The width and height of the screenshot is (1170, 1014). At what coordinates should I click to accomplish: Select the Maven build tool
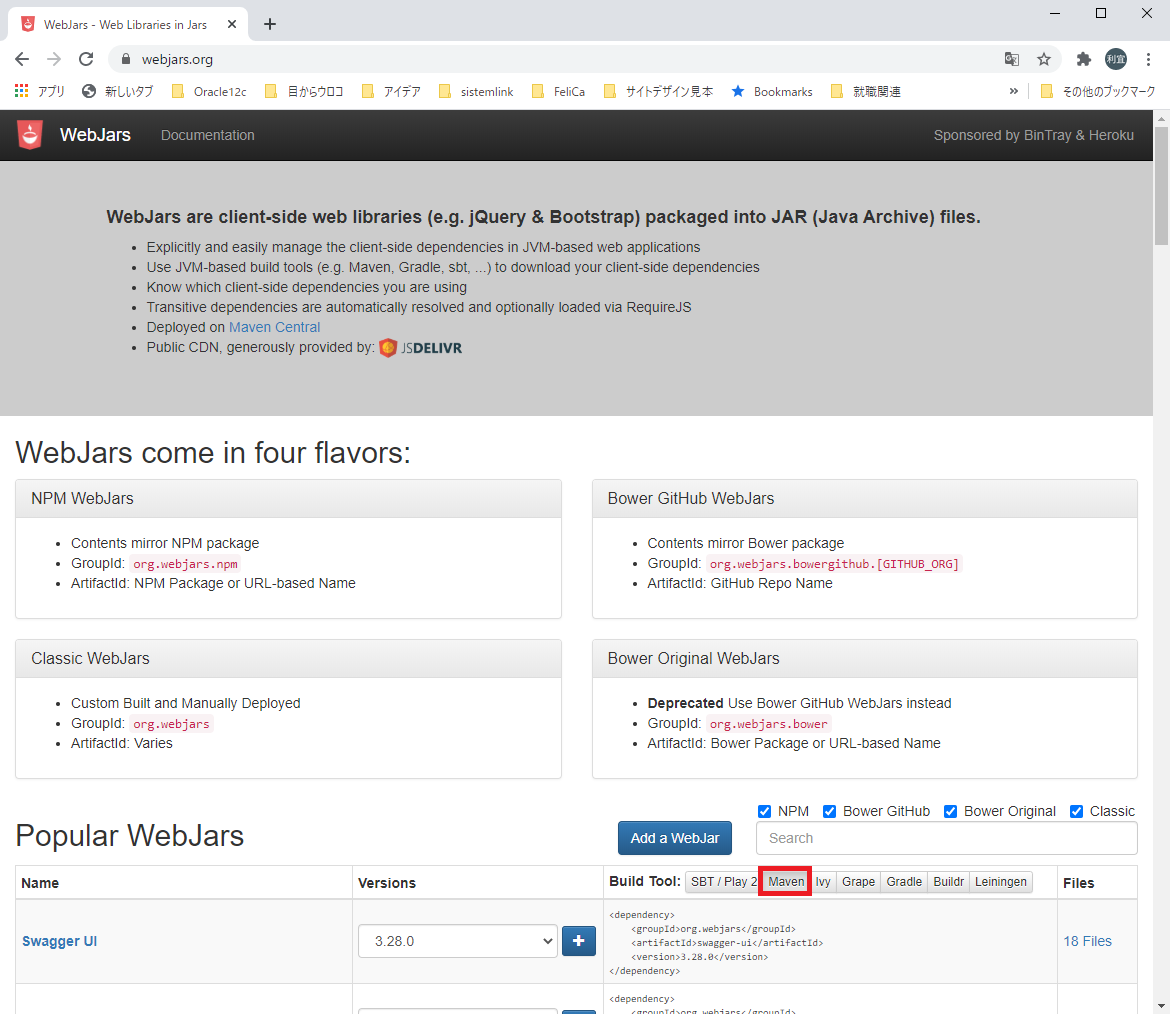coord(786,882)
